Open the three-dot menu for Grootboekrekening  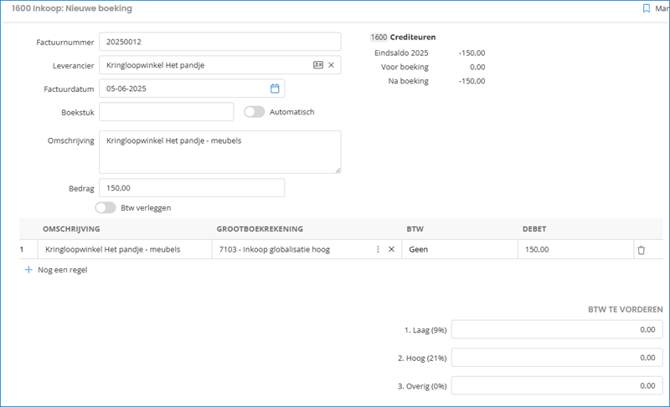tap(377, 249)
